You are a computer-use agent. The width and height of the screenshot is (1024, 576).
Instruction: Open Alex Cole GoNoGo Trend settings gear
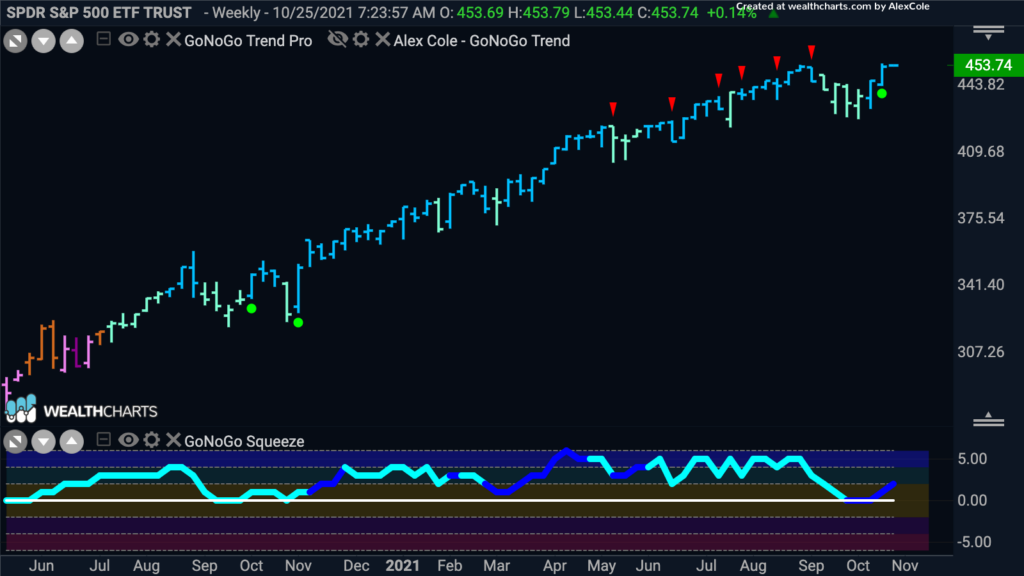click(361, 39)
